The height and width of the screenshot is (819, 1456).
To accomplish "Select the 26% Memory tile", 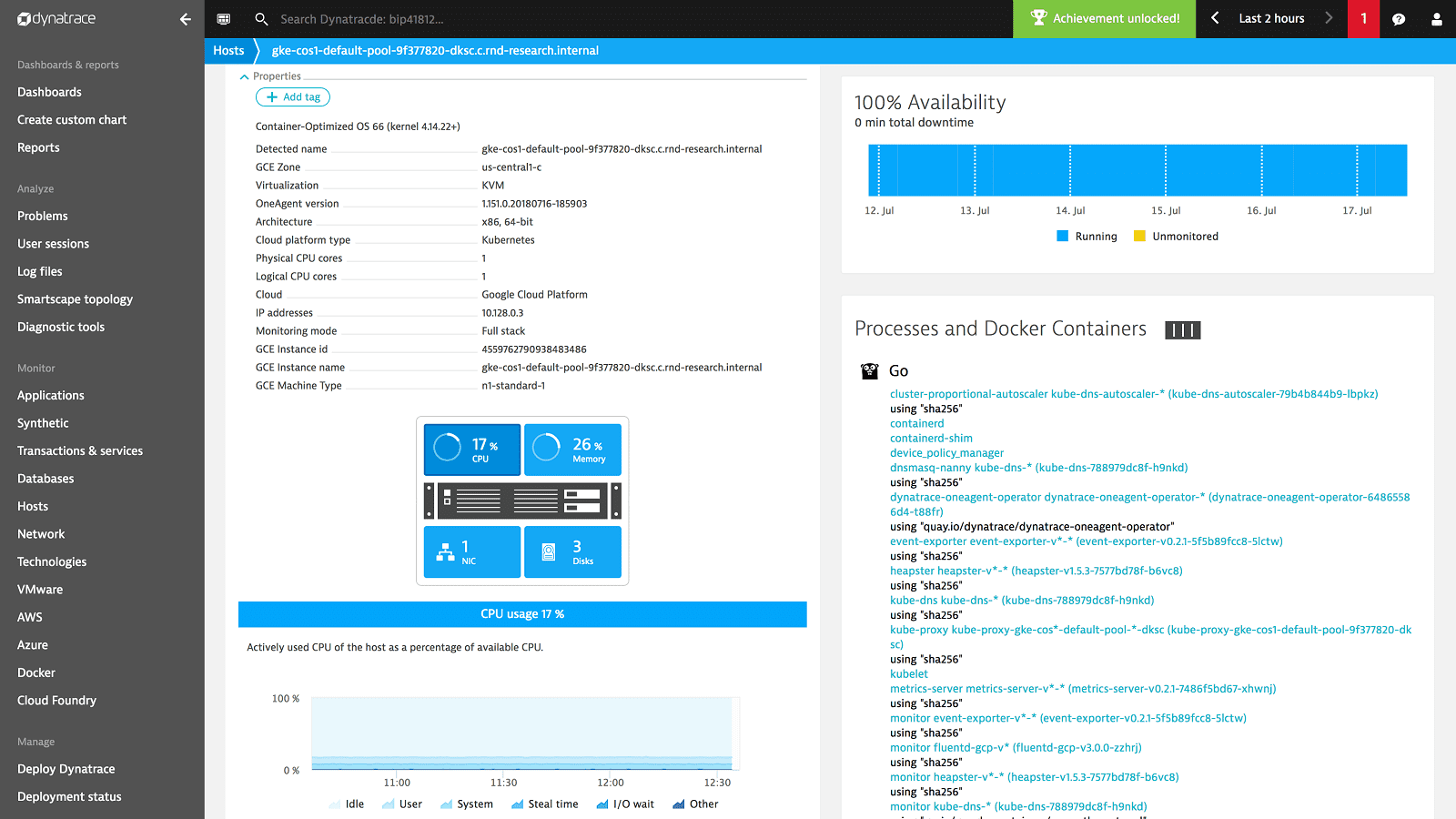I will click(x=572, y=450).
